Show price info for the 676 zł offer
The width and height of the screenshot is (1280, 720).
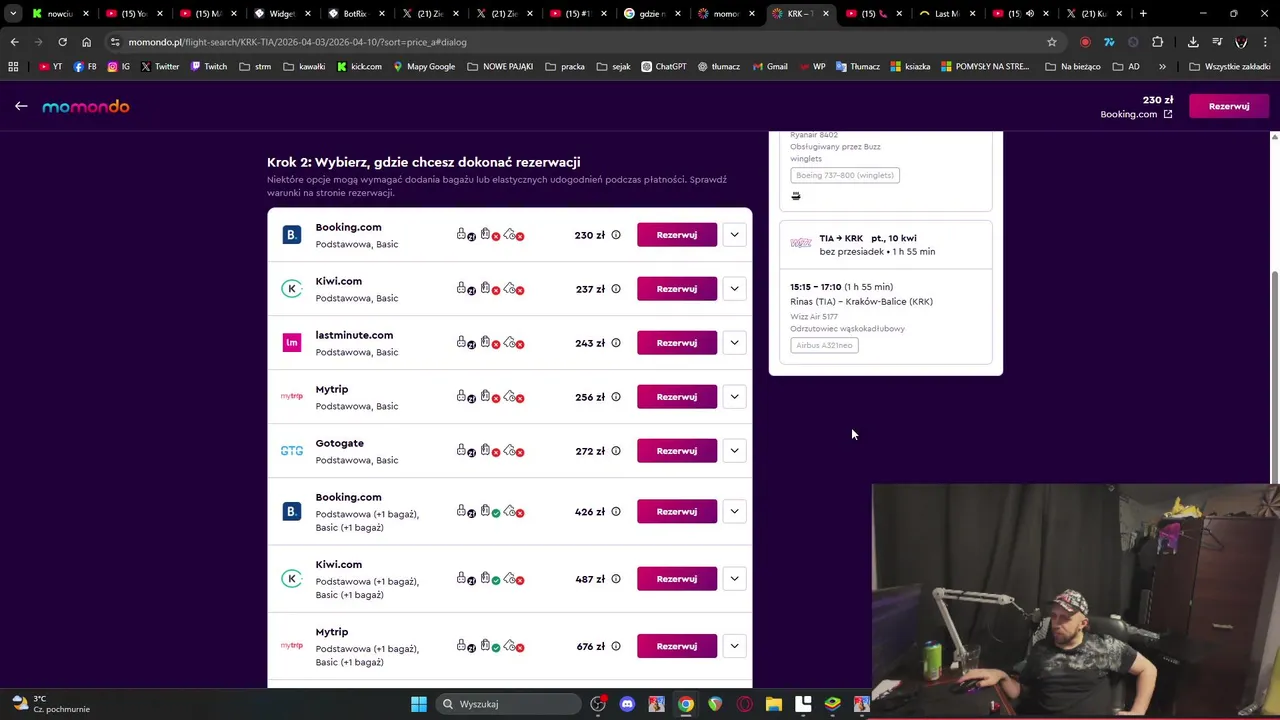coord(616,646)
